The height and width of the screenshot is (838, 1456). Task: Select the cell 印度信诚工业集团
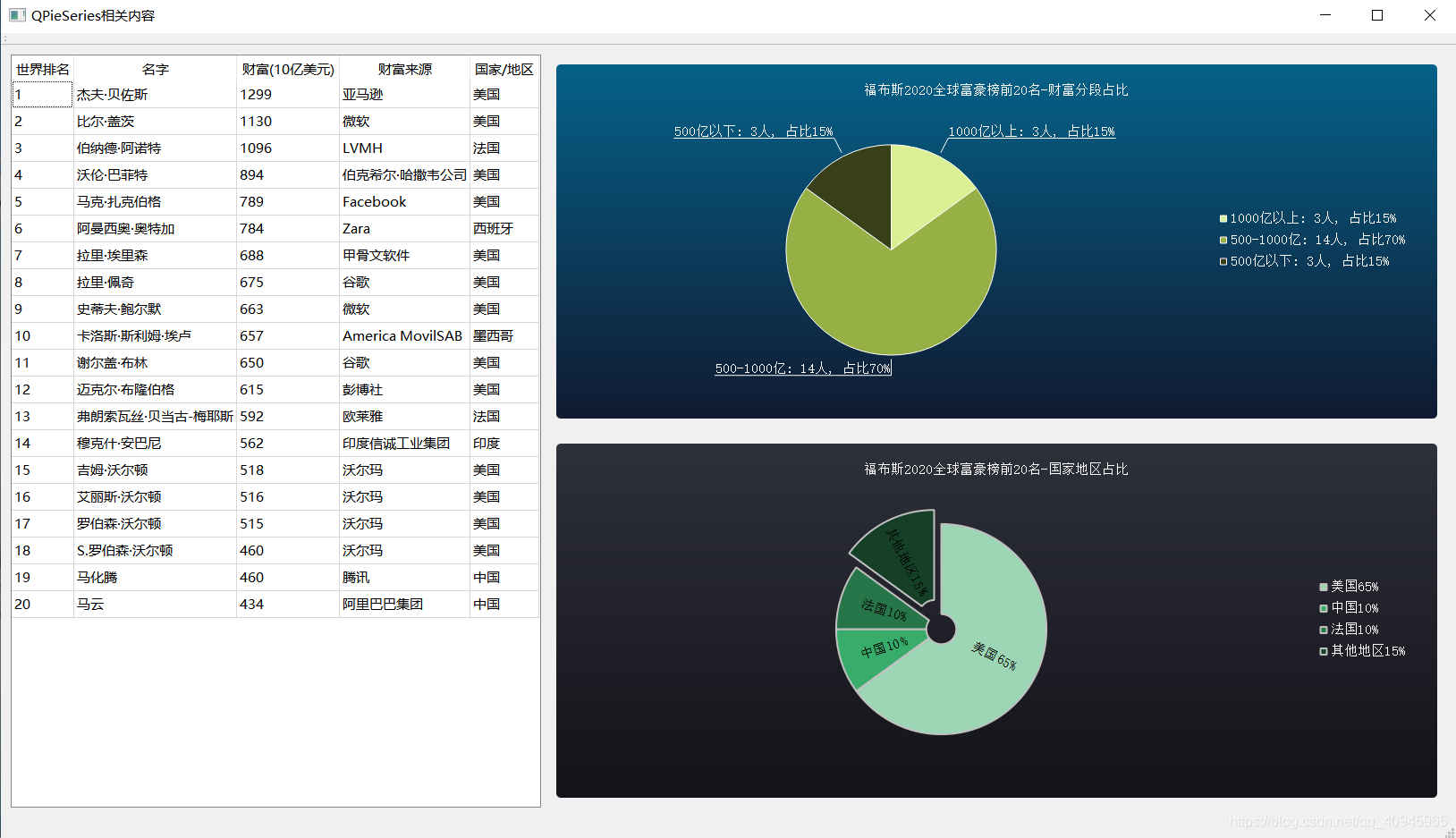coord(405,444)
